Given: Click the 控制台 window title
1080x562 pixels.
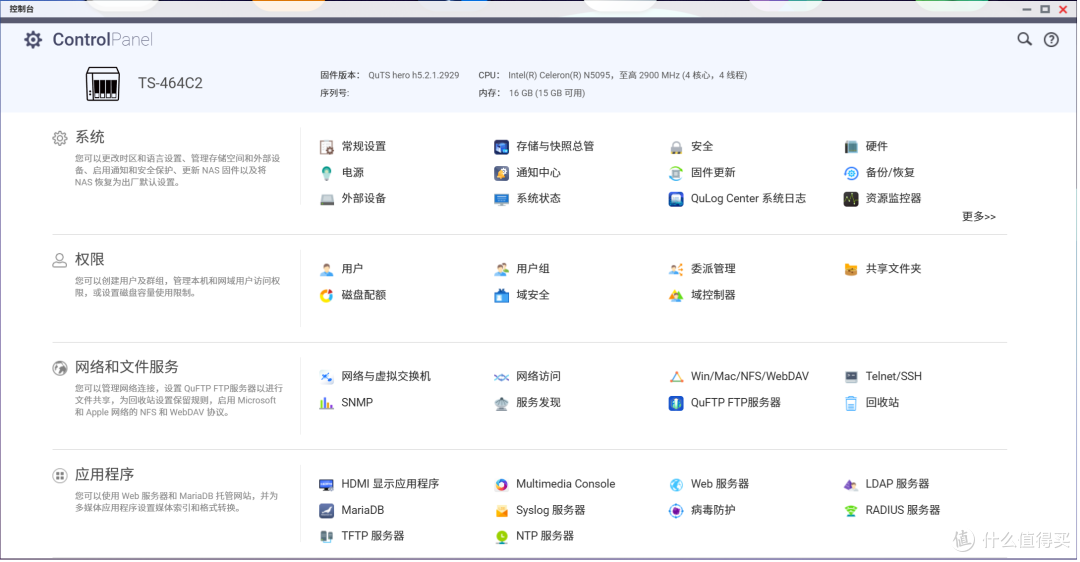Looking at the screenshot, I should coord(21,9).
